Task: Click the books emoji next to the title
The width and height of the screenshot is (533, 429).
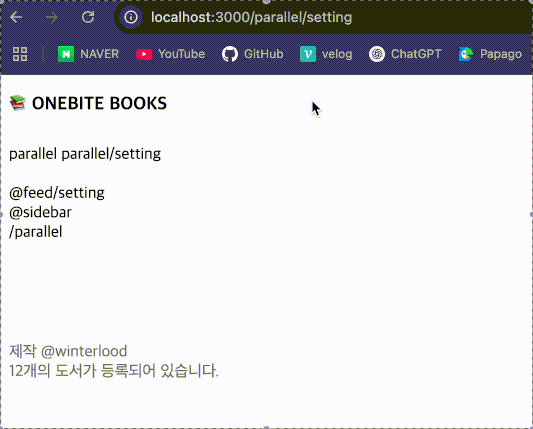Action: click(18, 103)
